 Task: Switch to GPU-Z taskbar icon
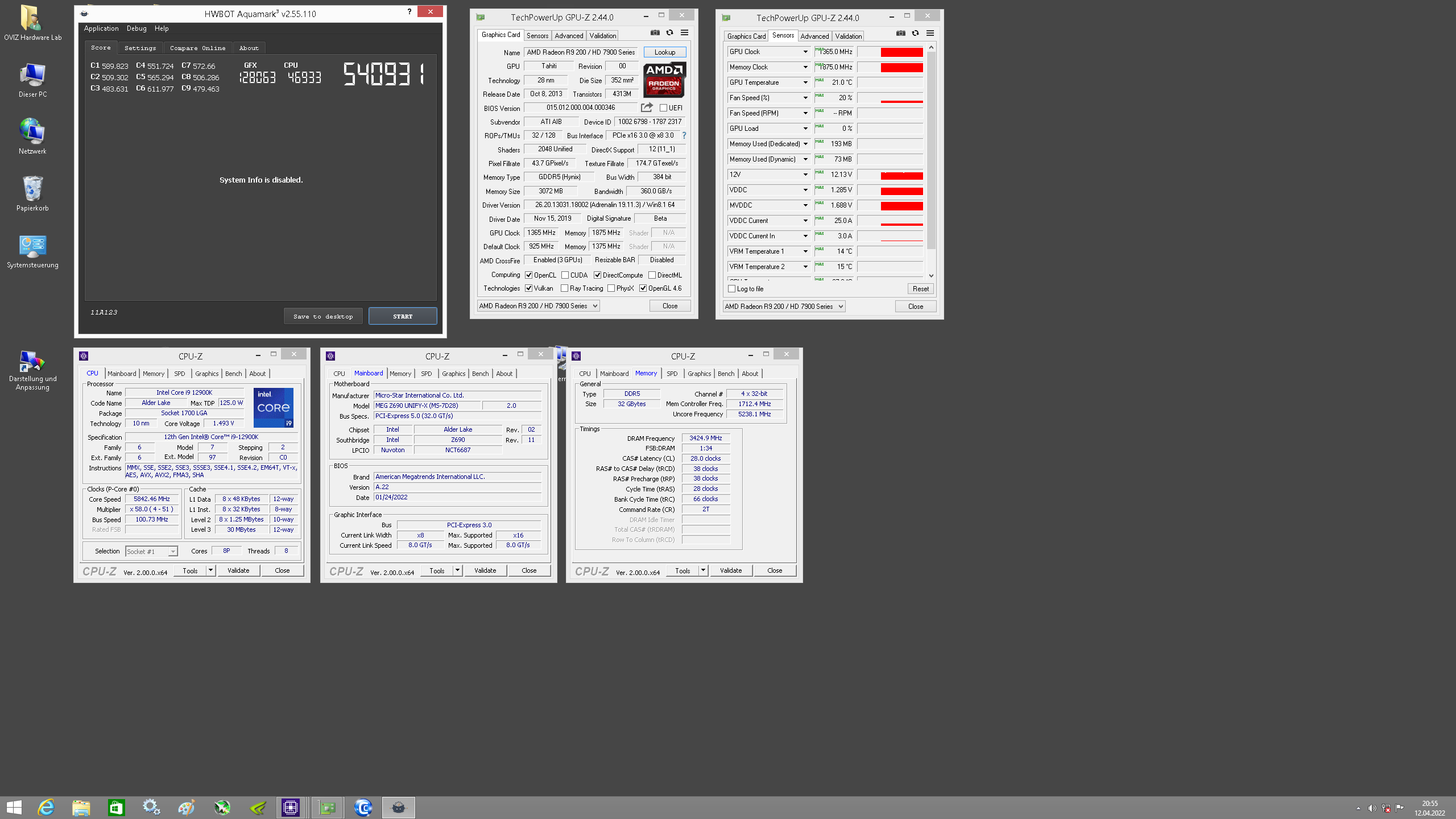(328, 808)
